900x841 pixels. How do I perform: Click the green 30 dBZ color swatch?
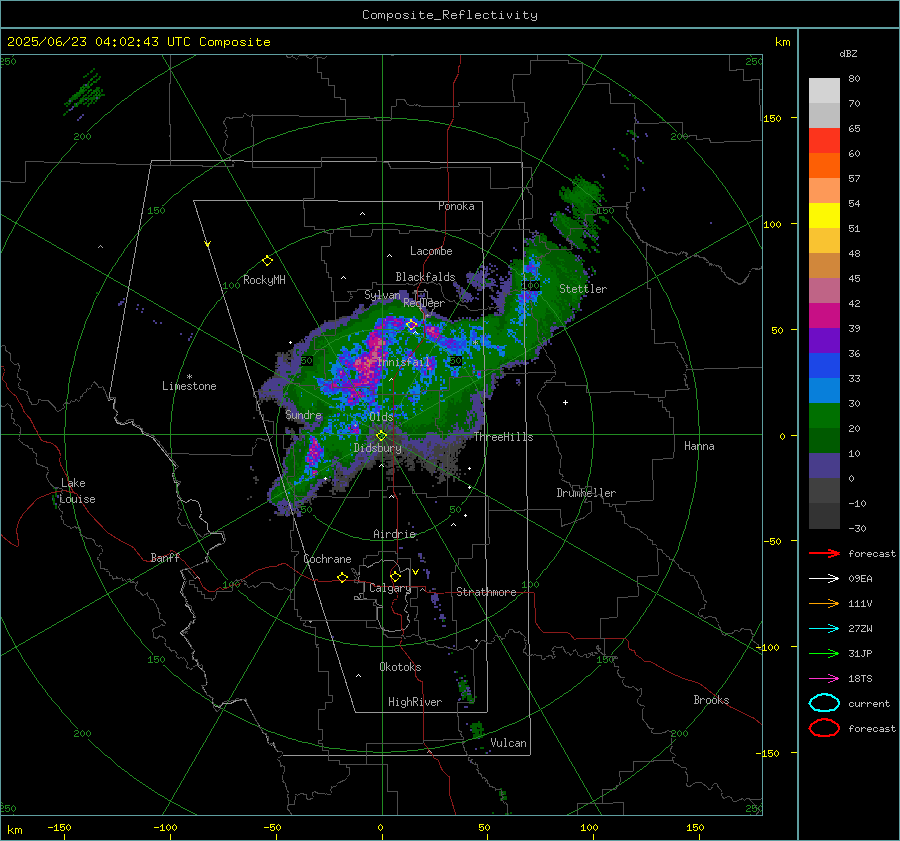pos(824,416)
